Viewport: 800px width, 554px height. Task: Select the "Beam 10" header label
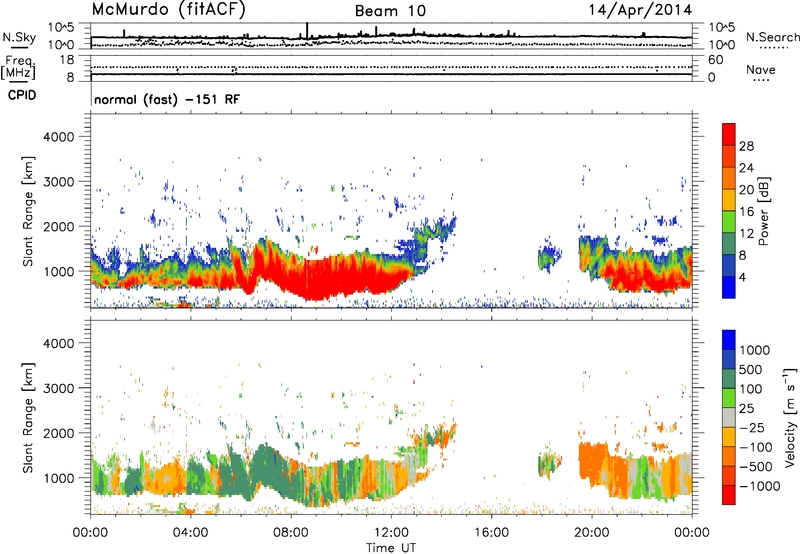click(390, 11)
